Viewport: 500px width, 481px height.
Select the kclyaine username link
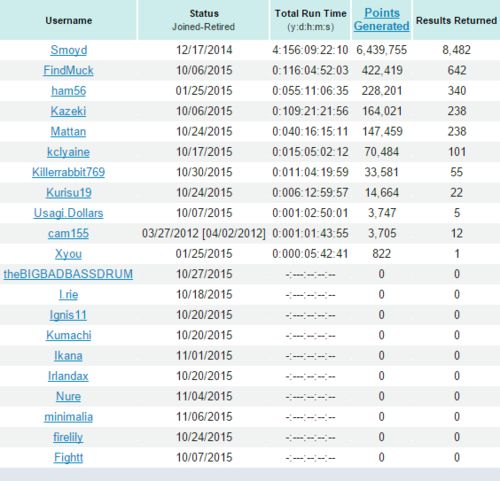(68, 152)
